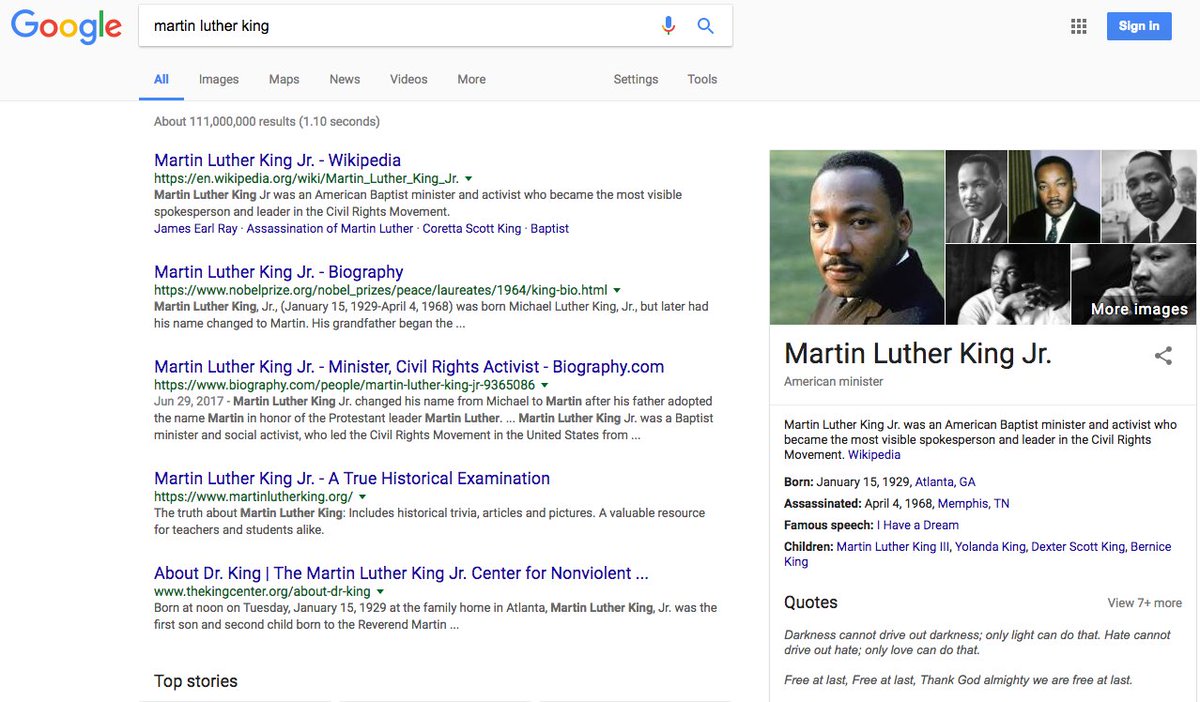Expand the nobelprize.org result URL dropdown arrow
This screenshot has width=1200, height=702.
coord(617,290)
